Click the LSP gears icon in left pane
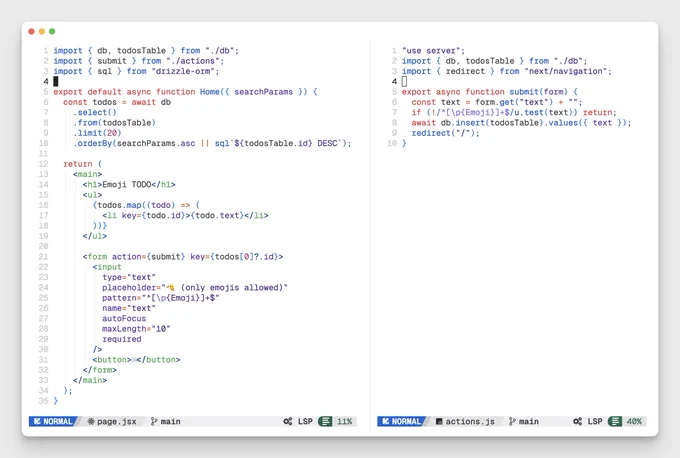This screenshot has width=680, height=458. point(288,421)
